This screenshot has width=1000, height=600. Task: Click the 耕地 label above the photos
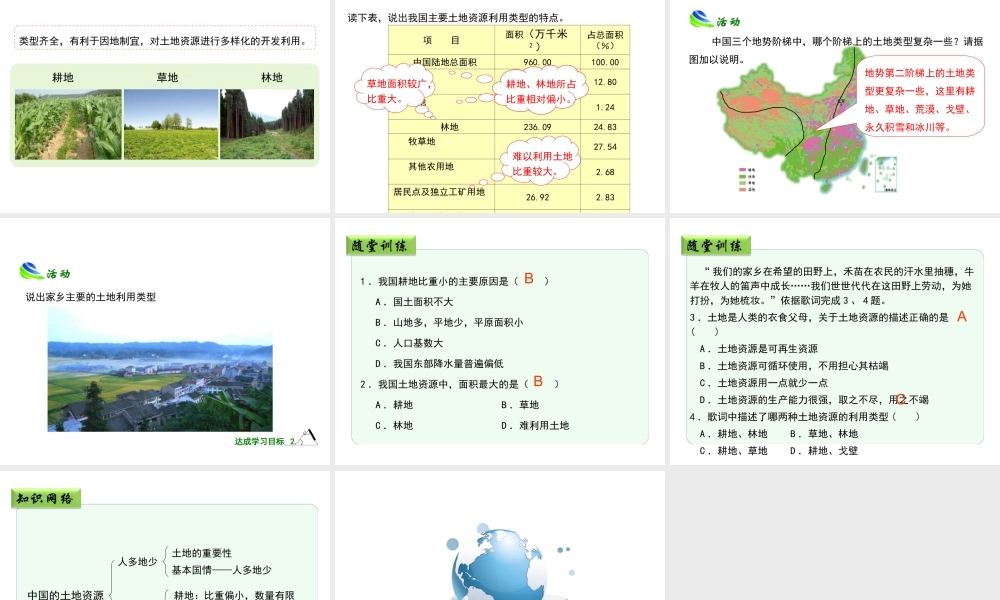point(62,77)
